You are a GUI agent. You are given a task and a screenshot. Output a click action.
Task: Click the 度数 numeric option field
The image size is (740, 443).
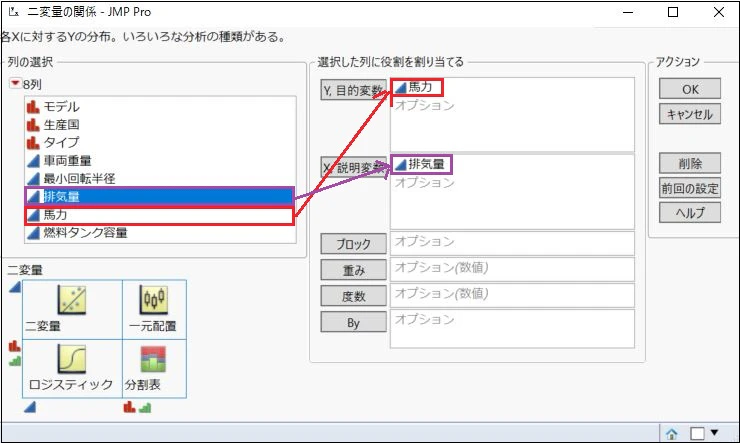click(512, 295)
